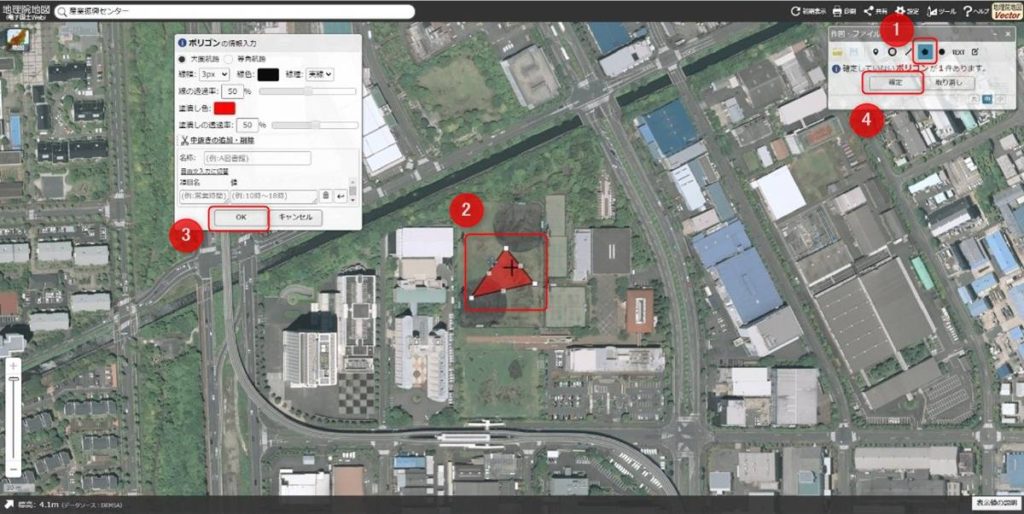Select the second path-type radio button
Screen dimensions: 1024x514
229,58
